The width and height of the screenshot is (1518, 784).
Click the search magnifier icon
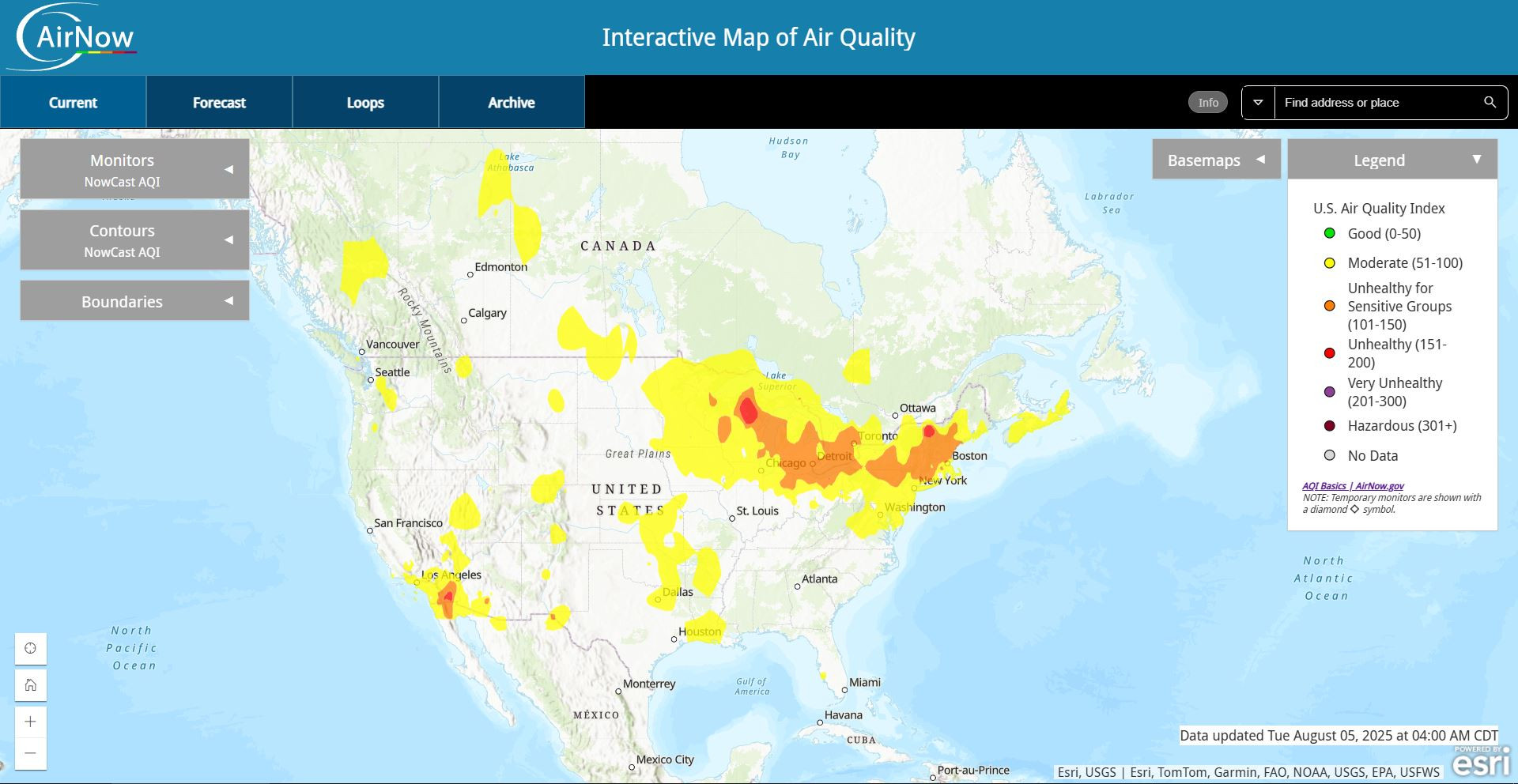pyautogui.click(x=1490, y=102)
